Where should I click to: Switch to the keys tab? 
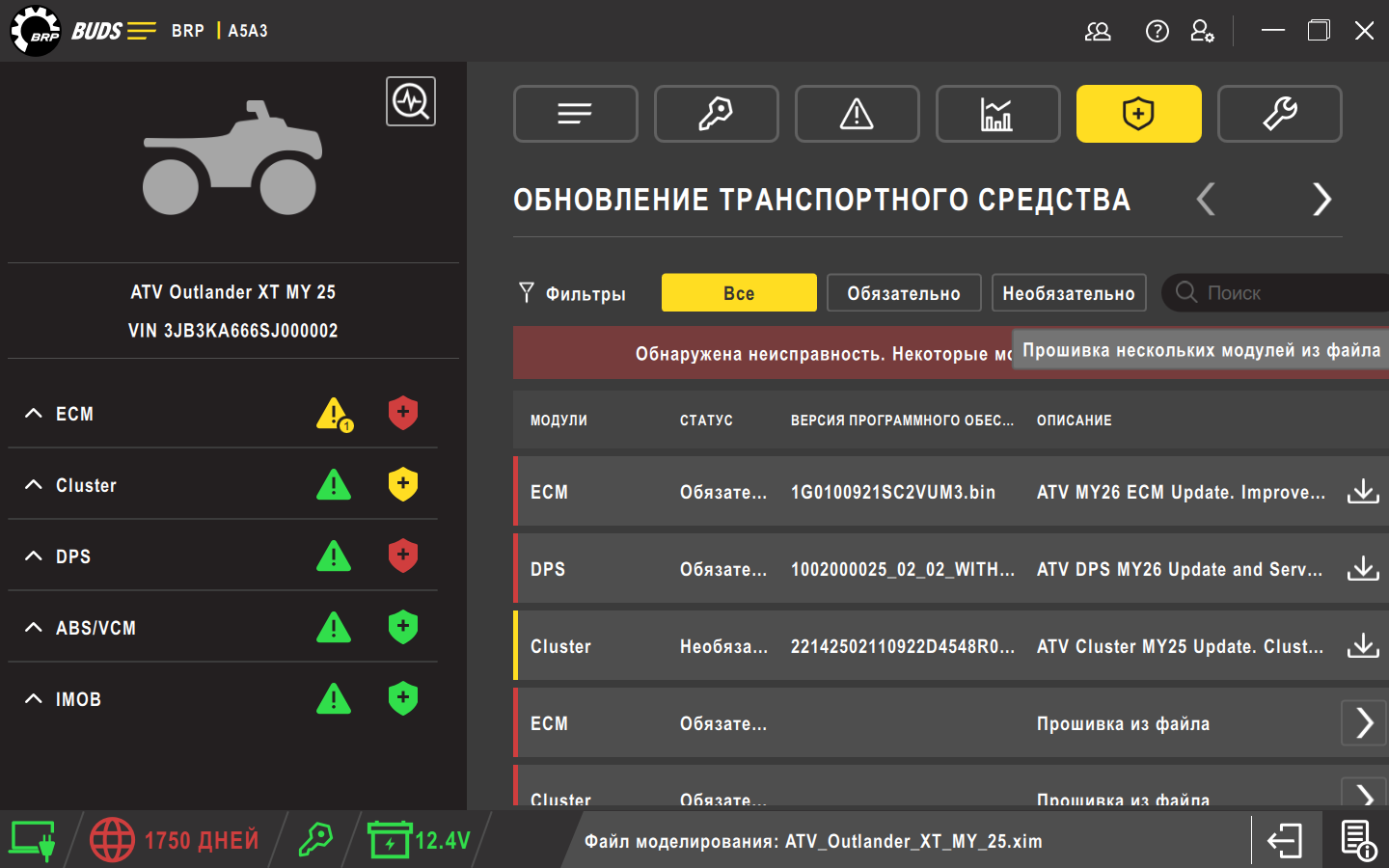coord(717,114)
